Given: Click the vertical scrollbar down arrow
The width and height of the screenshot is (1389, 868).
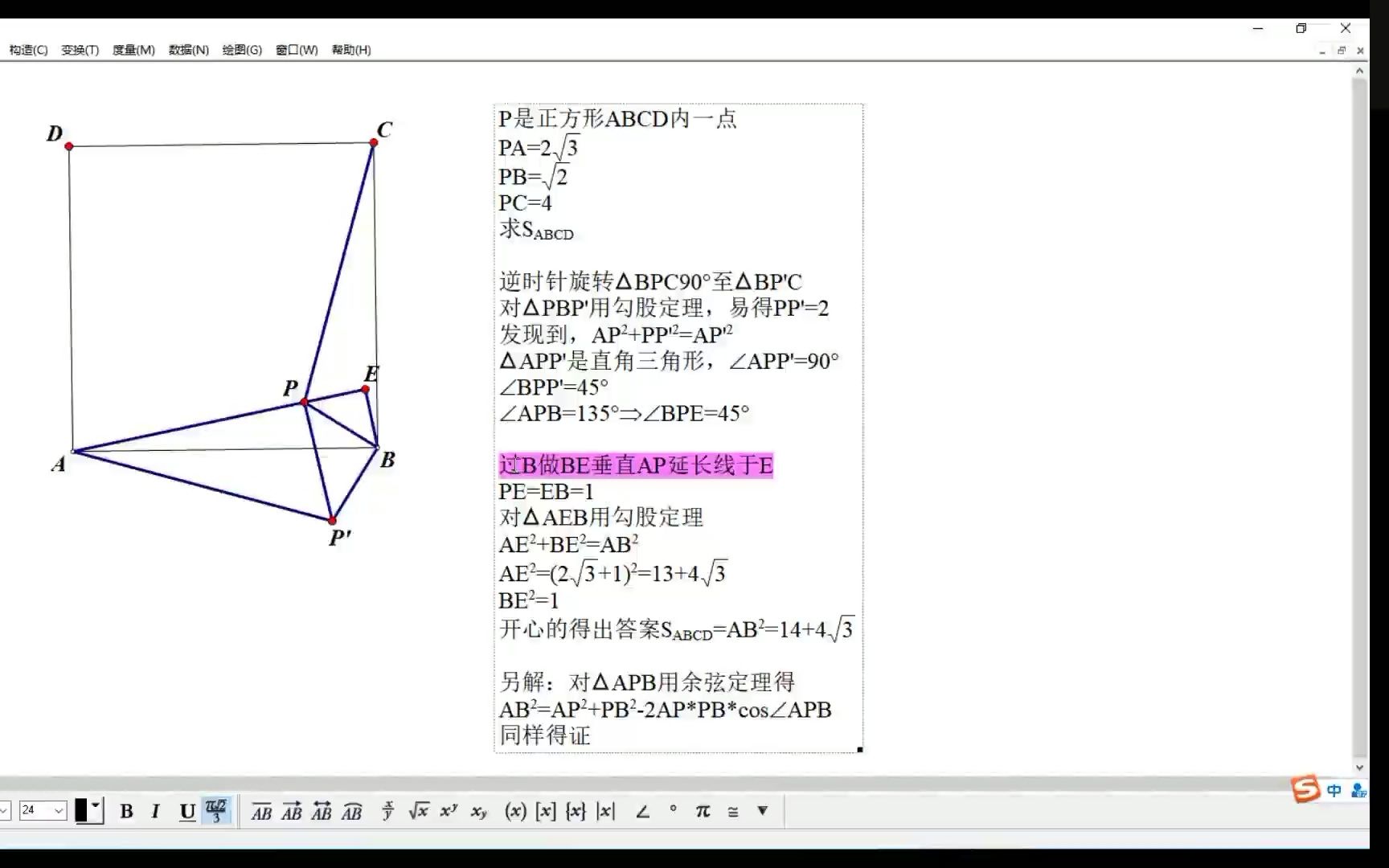Looking at the screenshot, I should (1359, 768).
